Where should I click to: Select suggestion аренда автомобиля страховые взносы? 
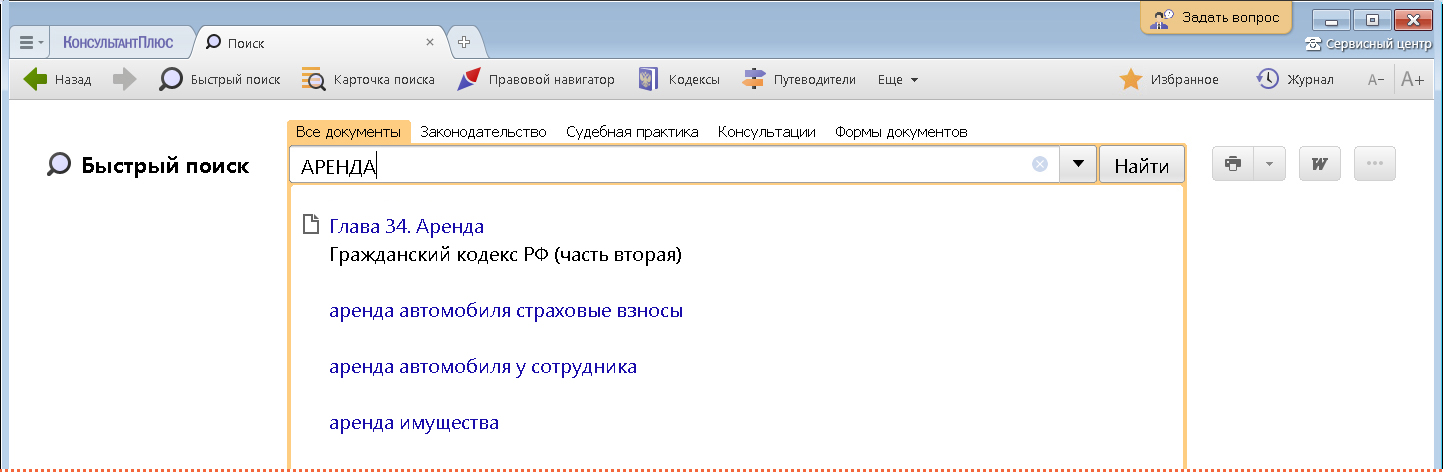tap(506, 311)
